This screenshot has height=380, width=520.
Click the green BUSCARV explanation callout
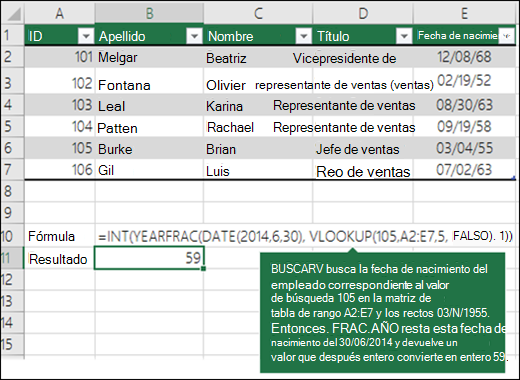tap(382, 313)
